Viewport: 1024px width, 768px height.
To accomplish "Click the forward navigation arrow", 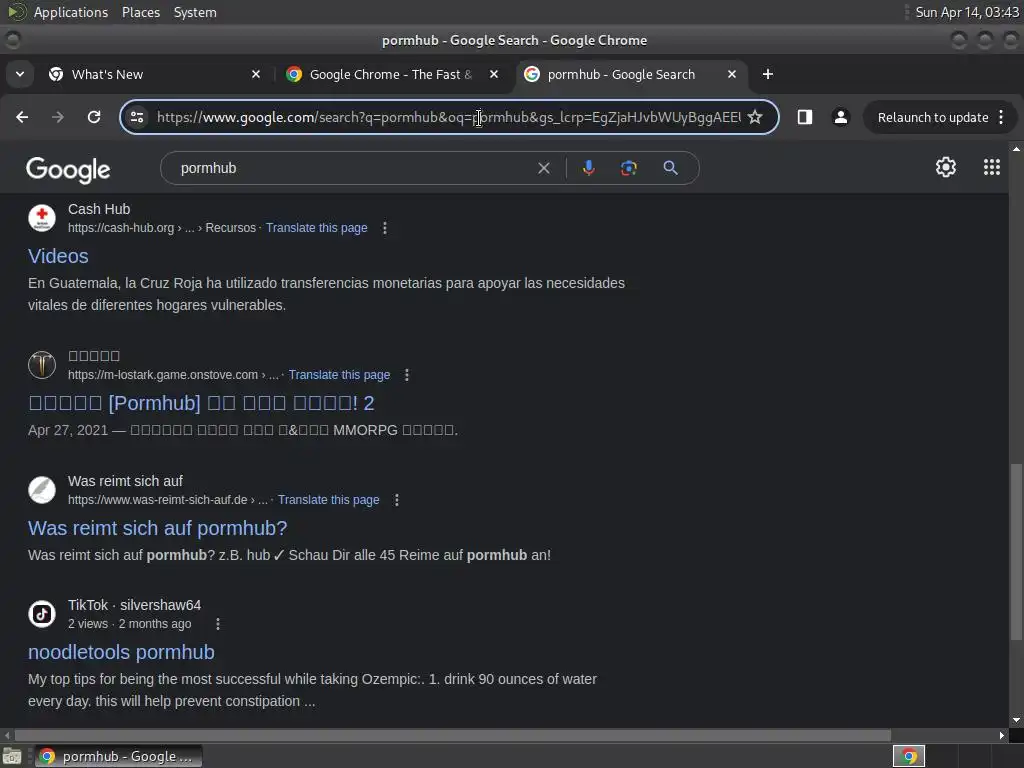I will pyautogui.click(x=57, y=117).
